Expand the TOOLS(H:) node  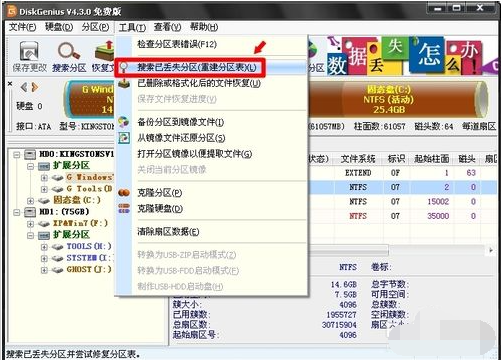coord(44,247)
